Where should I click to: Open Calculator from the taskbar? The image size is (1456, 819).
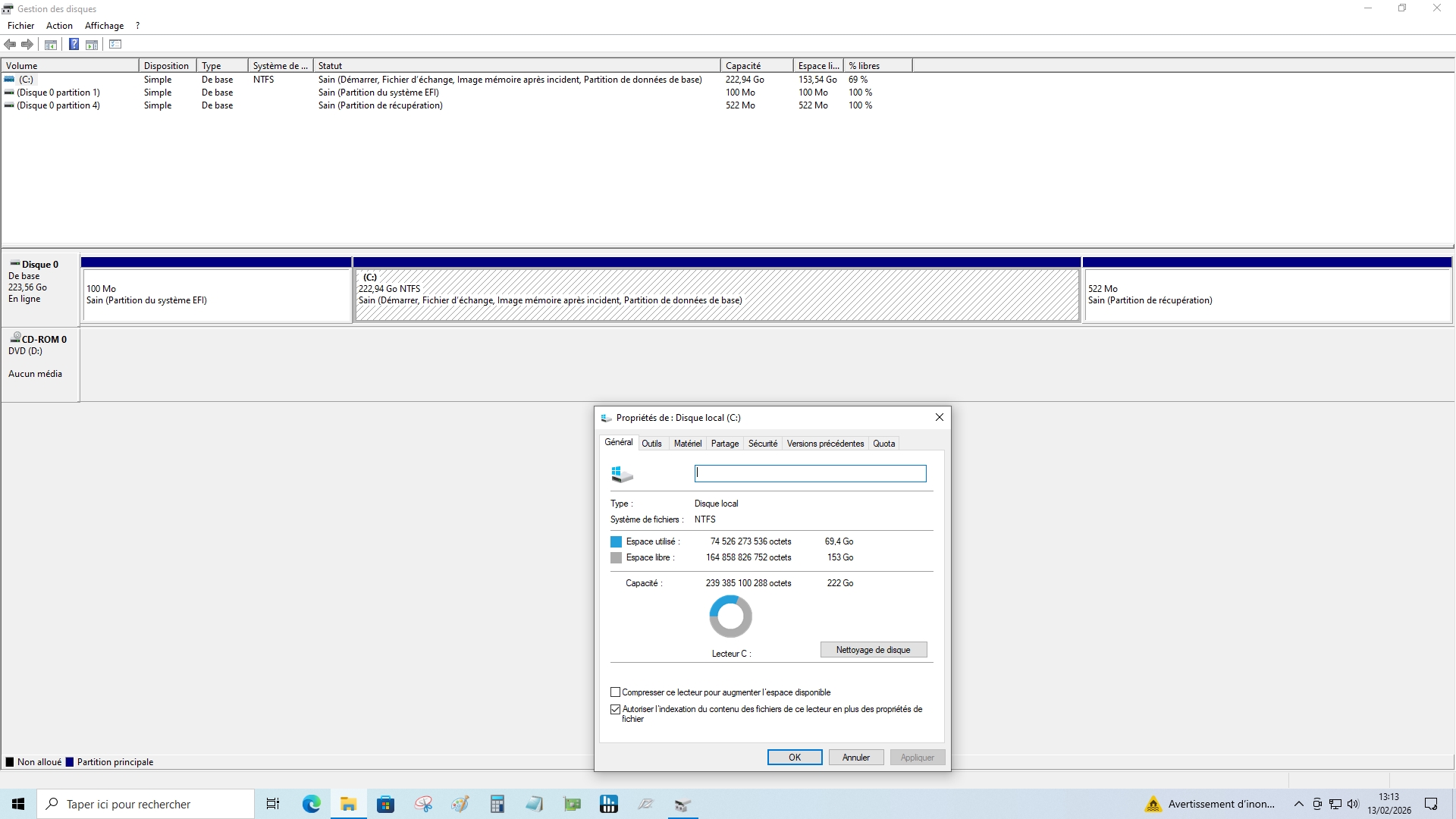[x=497, y=805]
